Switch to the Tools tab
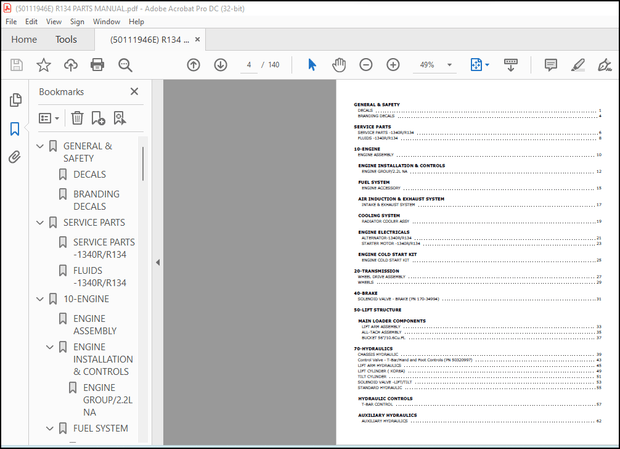This screenshot has width=620, height=449. tap(66, 40)
